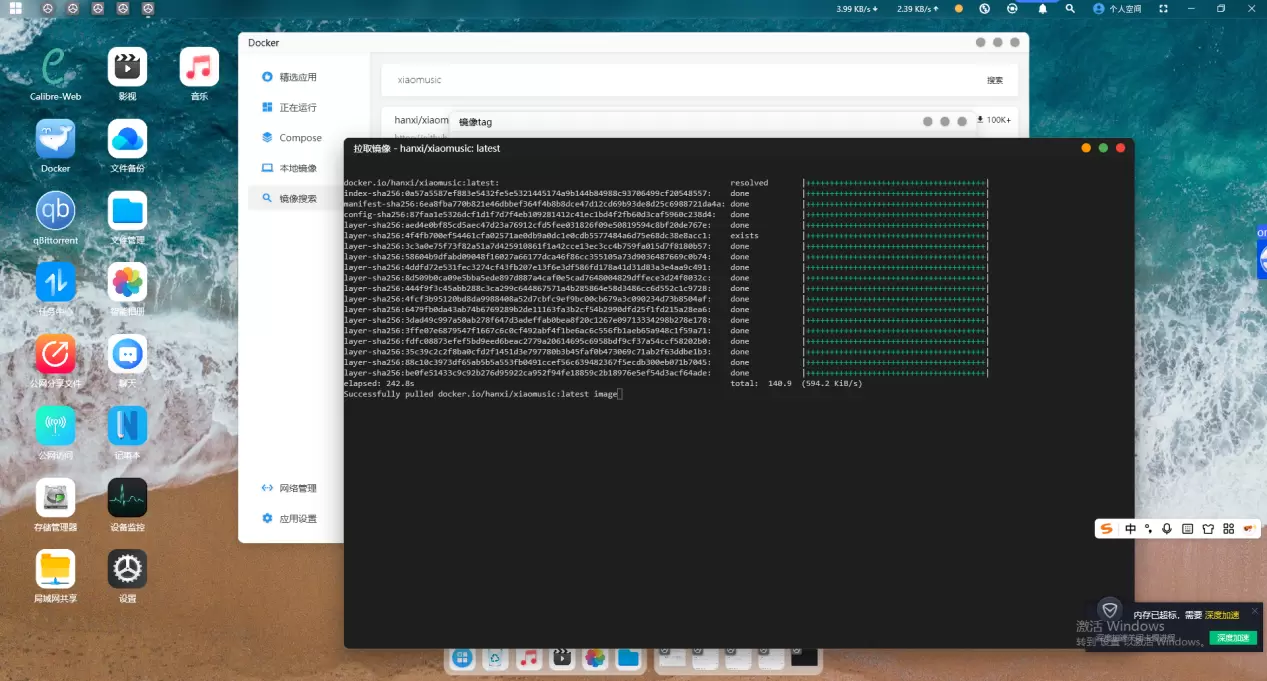Open 存储管理器 storage manager icon
Screen dimensions: 1267x681
[x=56, y=498]
